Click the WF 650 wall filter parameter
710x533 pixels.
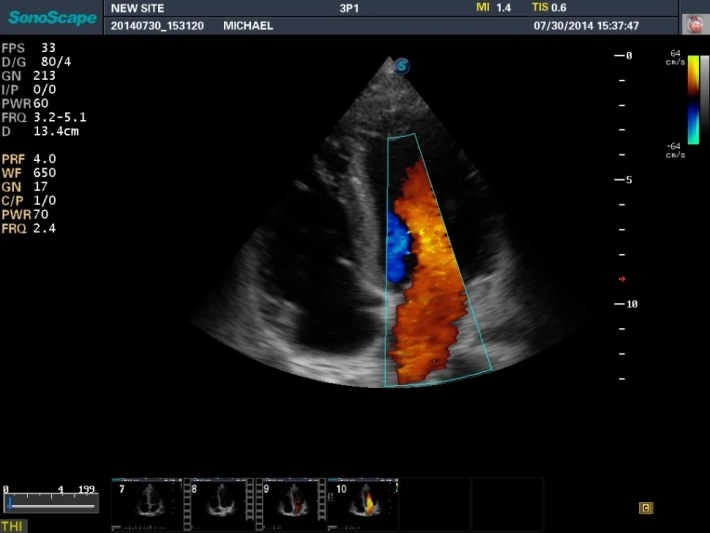pyautogui.click(x=29, y=172)
